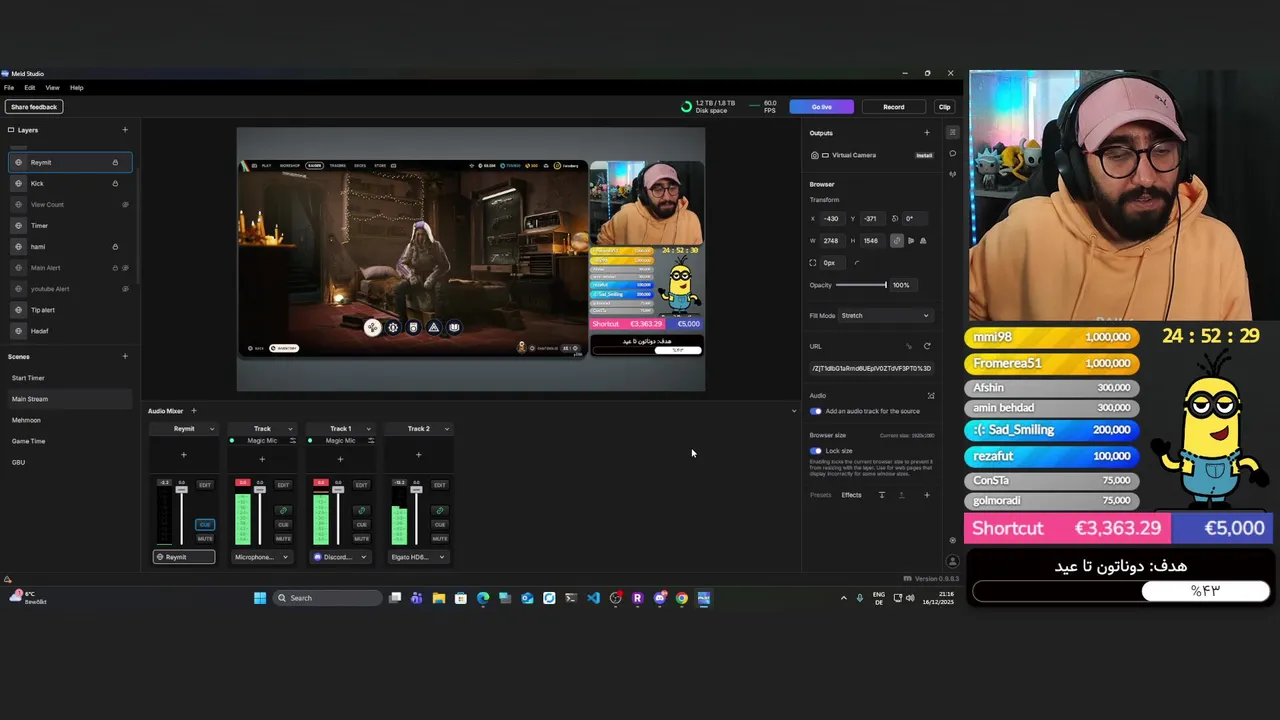The height and width of the screenshot is (720, 1280).
Task: Show the hidden Main Alert layer
Action: coord(125,267)
